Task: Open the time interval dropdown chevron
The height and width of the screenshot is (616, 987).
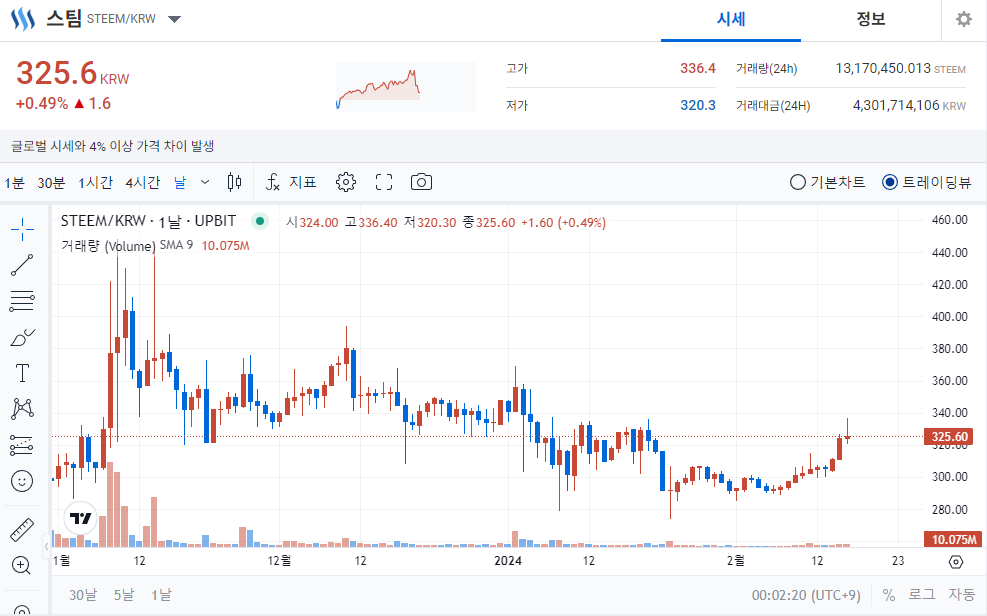Action: 205,182
